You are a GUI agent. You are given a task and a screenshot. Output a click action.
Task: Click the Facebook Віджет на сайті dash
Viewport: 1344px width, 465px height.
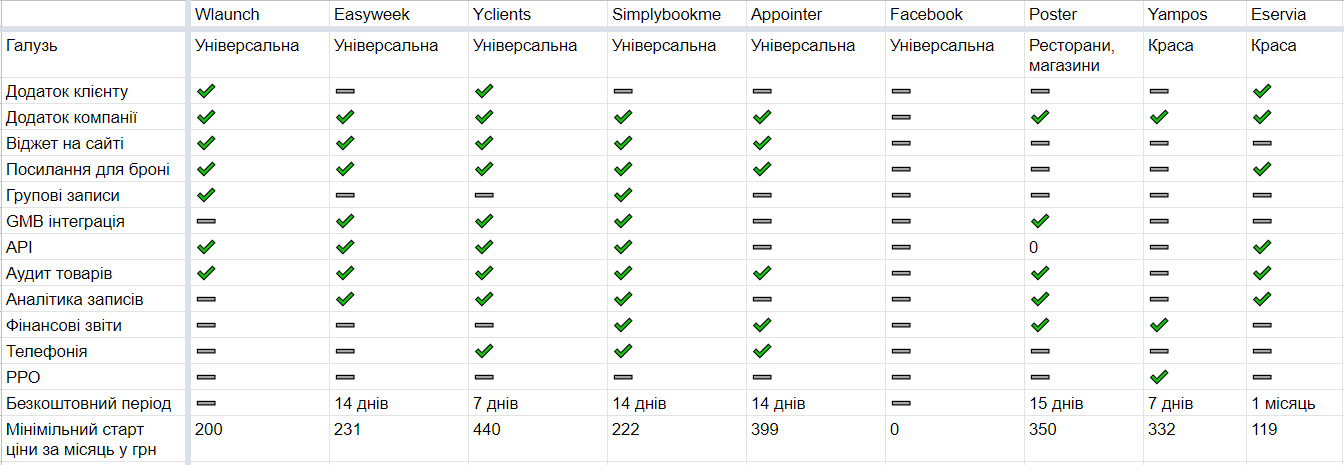click(x=900, y=143)
